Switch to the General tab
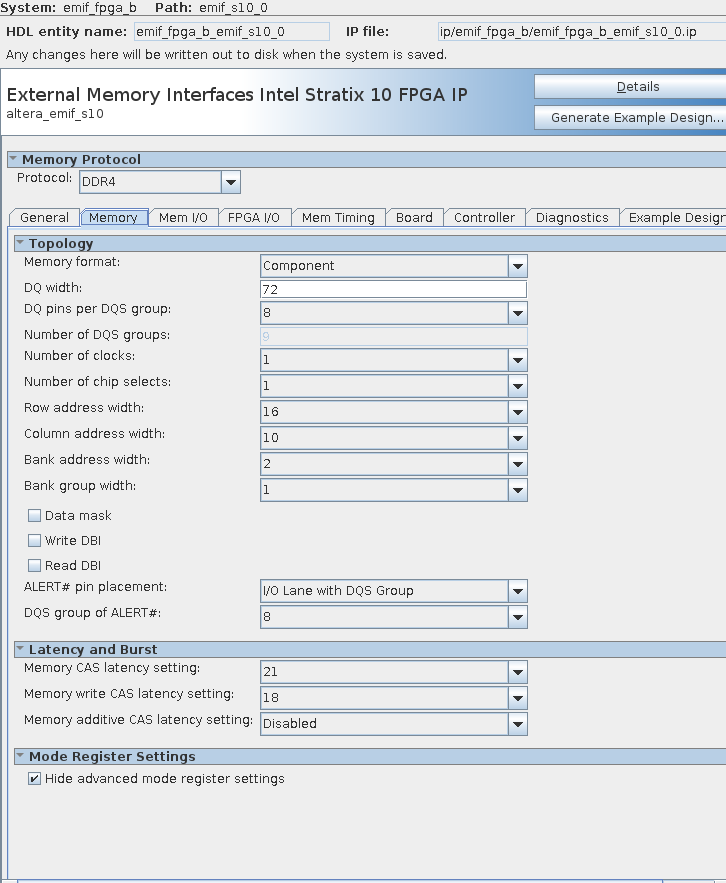This screenshot has width=726, height=883. pyautogui.click(x=44, y=218)
